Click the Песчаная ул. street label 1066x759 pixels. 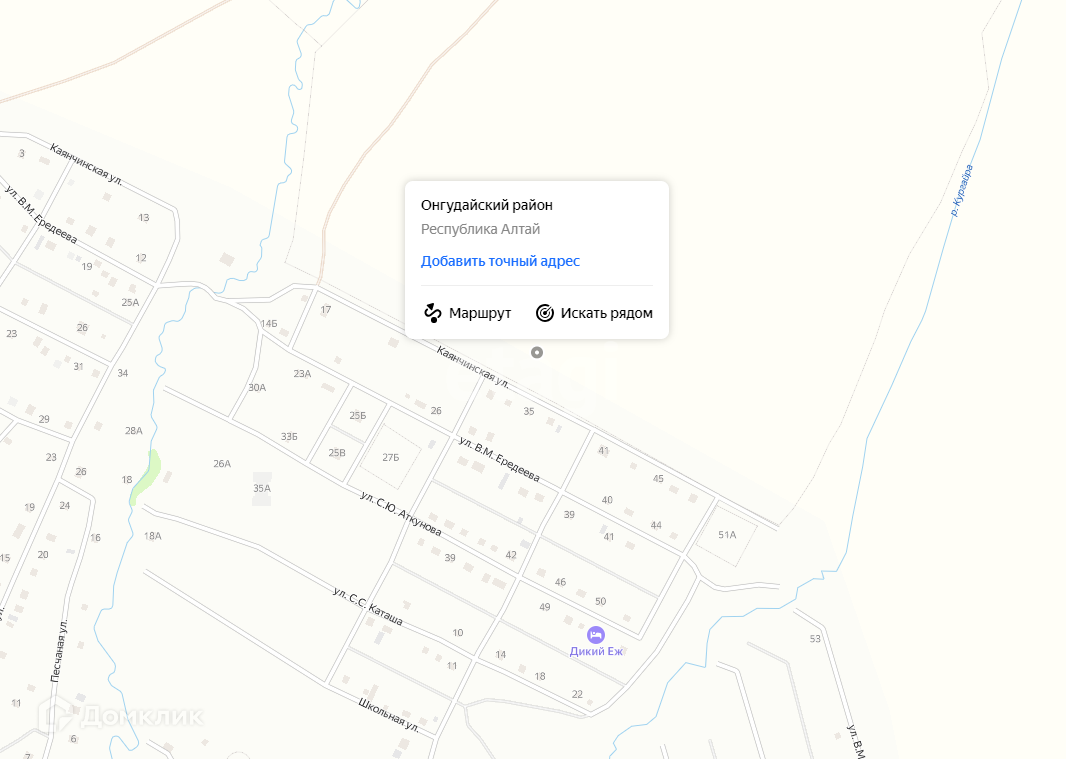(59, 650)
